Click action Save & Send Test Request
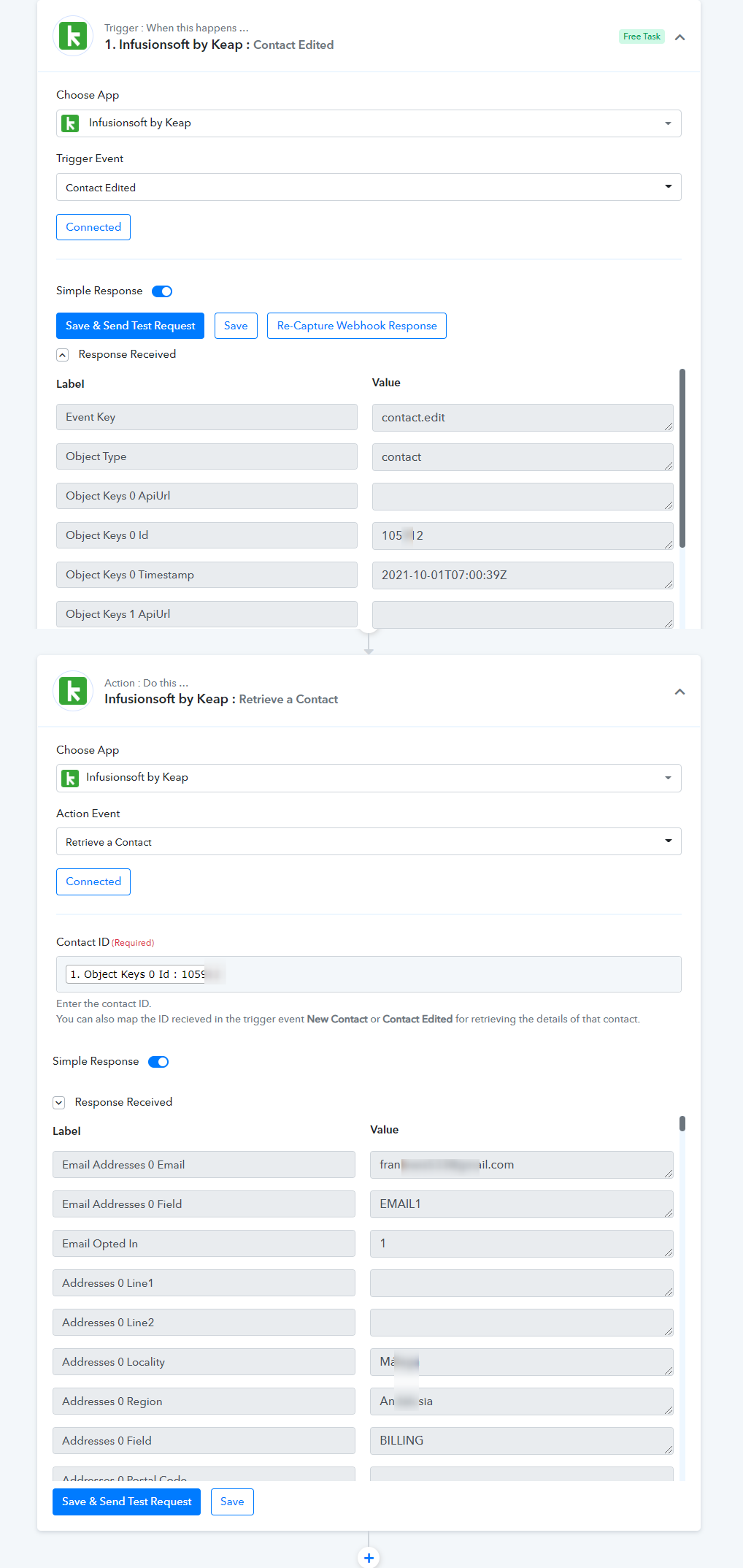Screen dimensions: 743x1568 [x=126, y=1502]
